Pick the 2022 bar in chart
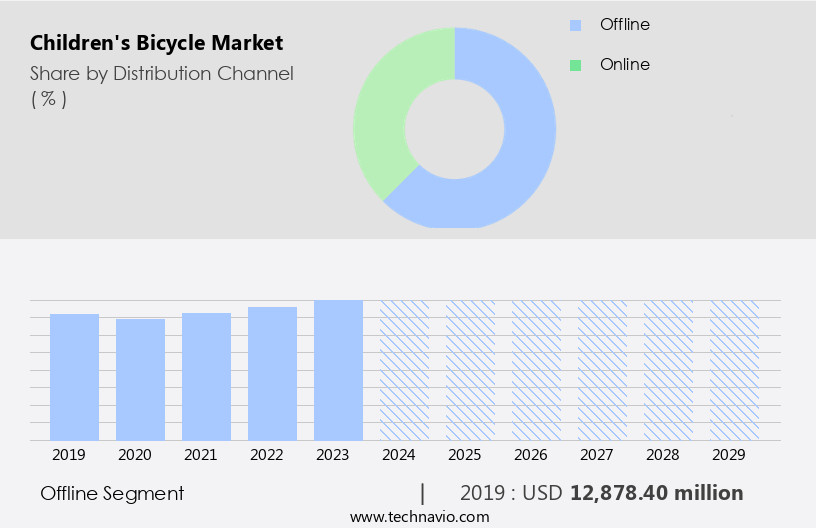This screenshot has width=816, height=528. [x=272, y=374]
